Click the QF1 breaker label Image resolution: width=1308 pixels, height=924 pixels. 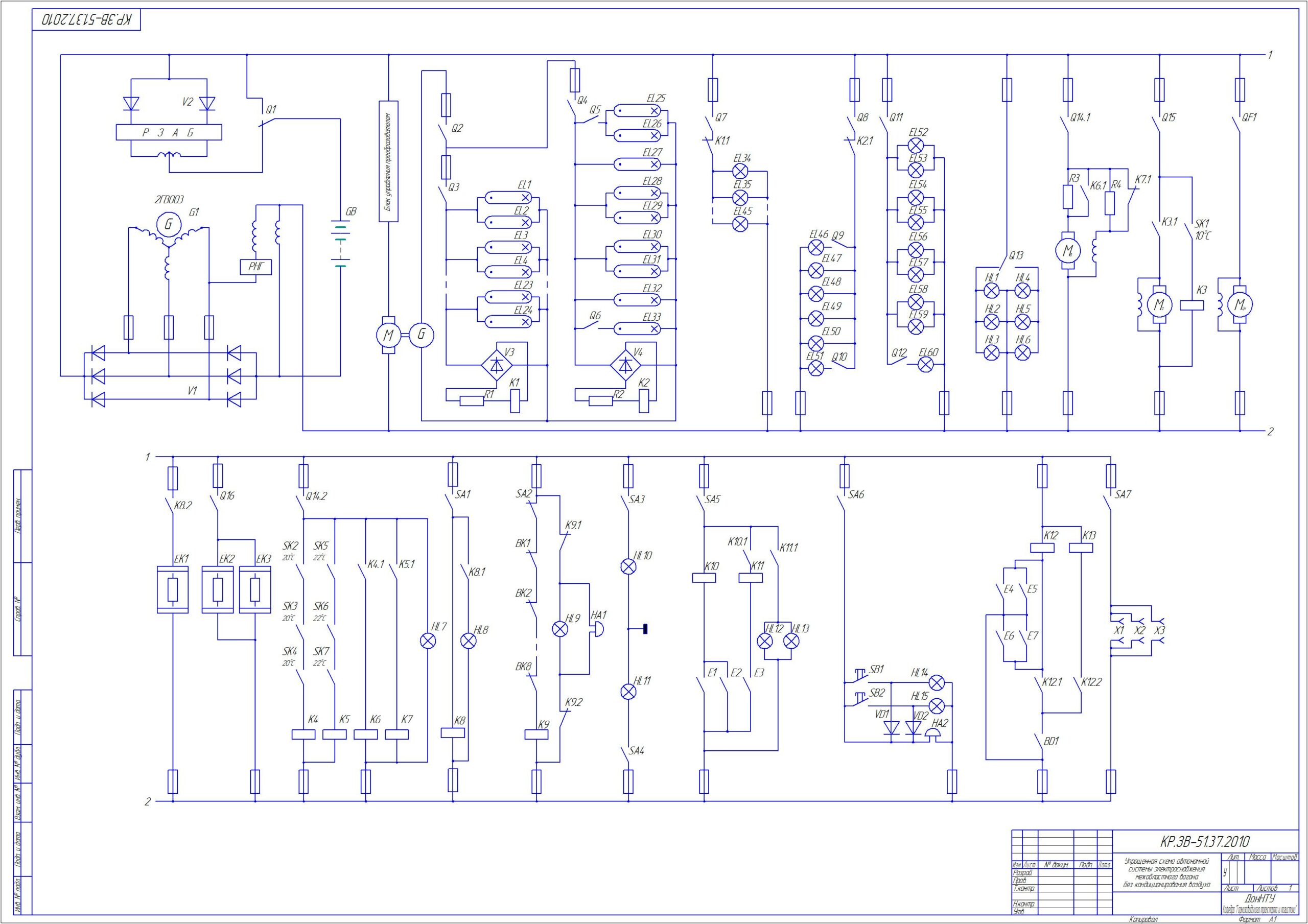[x=1249, y=117]
